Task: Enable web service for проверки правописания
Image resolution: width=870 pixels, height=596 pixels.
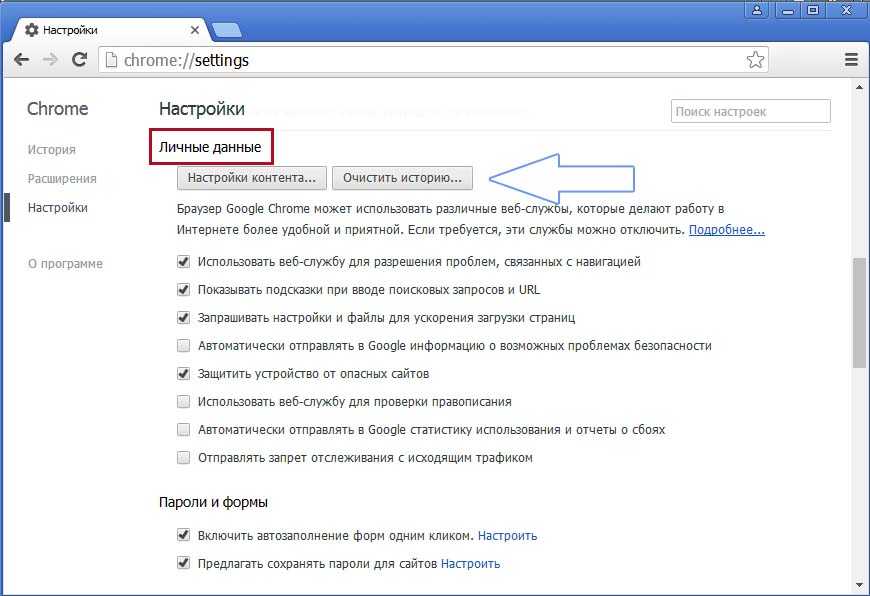Action: pyautogui.click(x=183, y=401)
